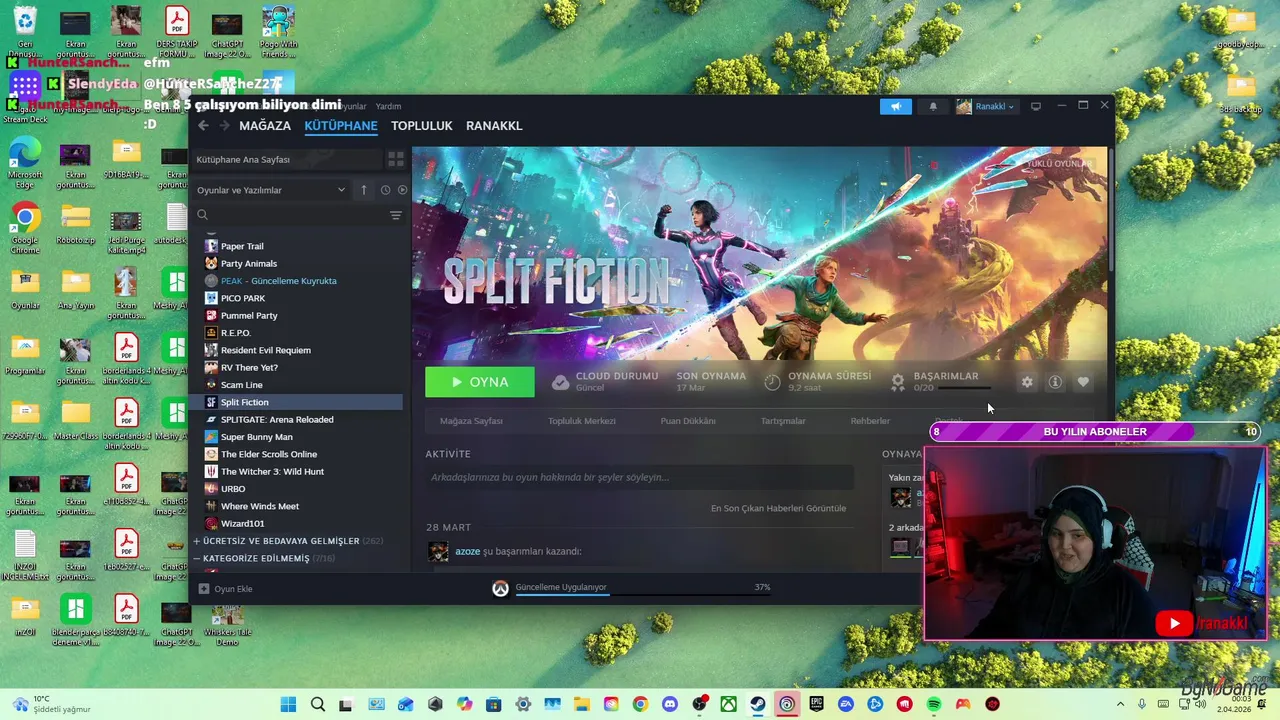Open the Ranakkl account dropdown

coord(986,107)
